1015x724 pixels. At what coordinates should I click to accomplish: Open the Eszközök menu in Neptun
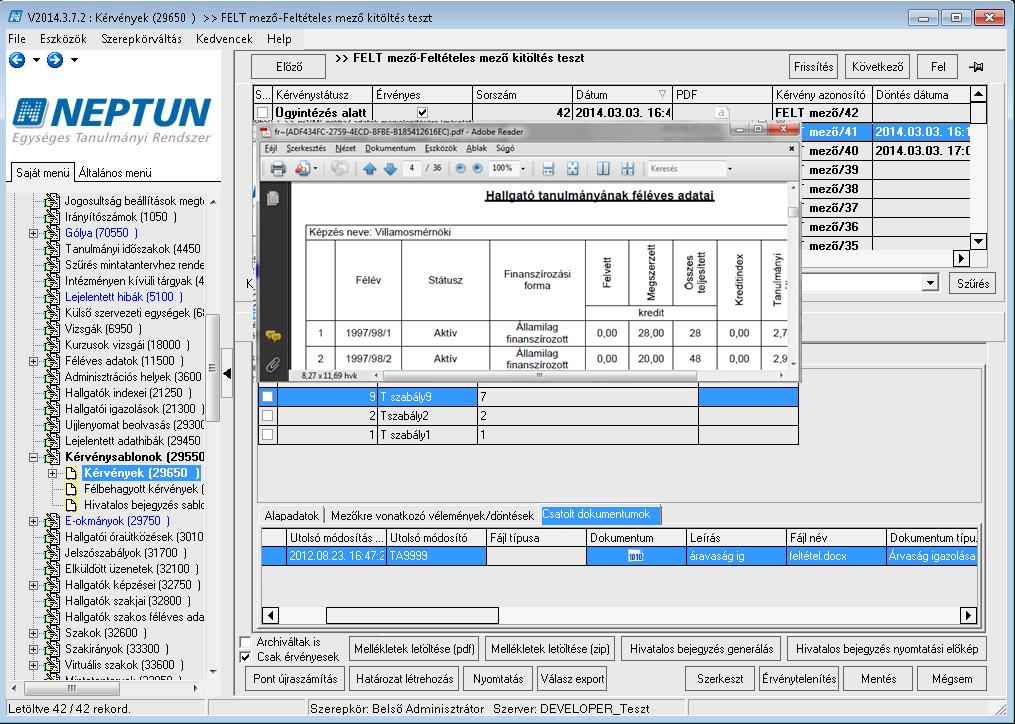(x=63, y=39)
